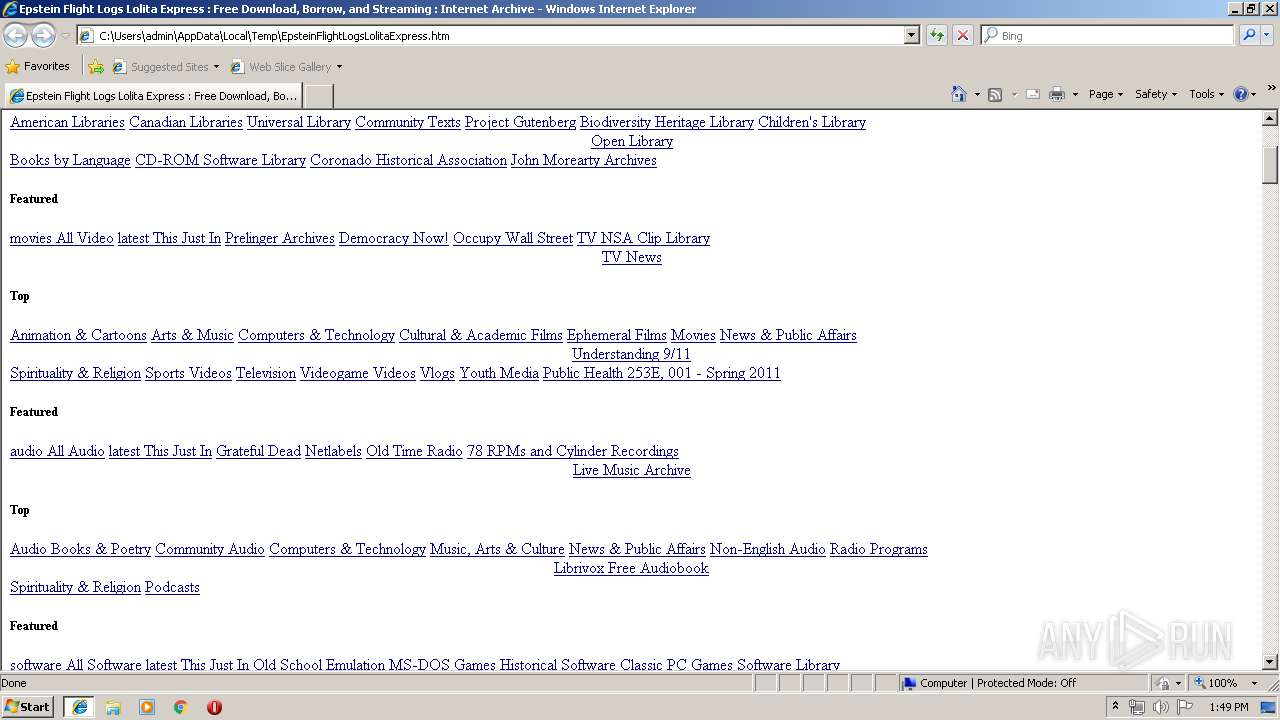Click the Read Mail icon
Image resolution: width=1280 pixels, height=720 pixels.
(1033, 94)
